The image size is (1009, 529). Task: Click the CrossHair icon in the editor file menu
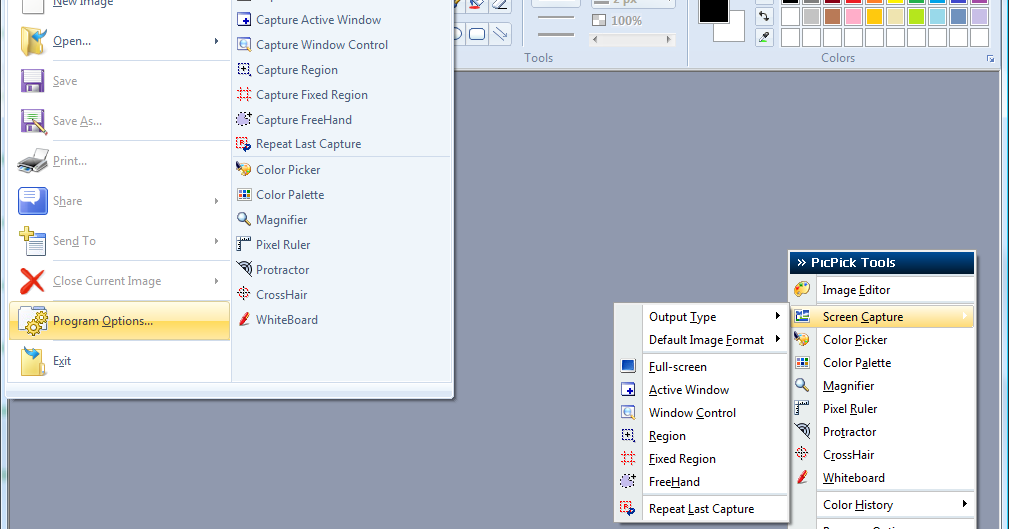coord(244,294)
